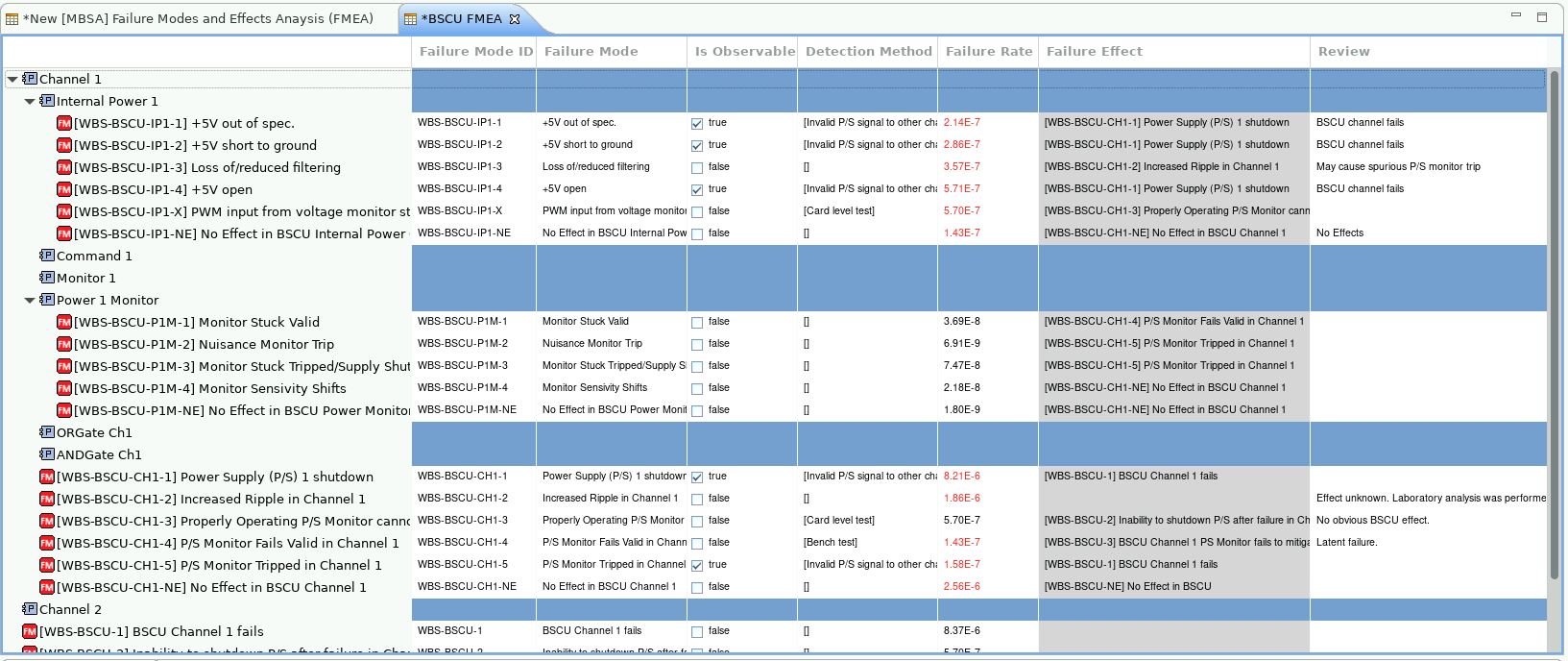Close the BSCU FMEA tab

[515, 19]
